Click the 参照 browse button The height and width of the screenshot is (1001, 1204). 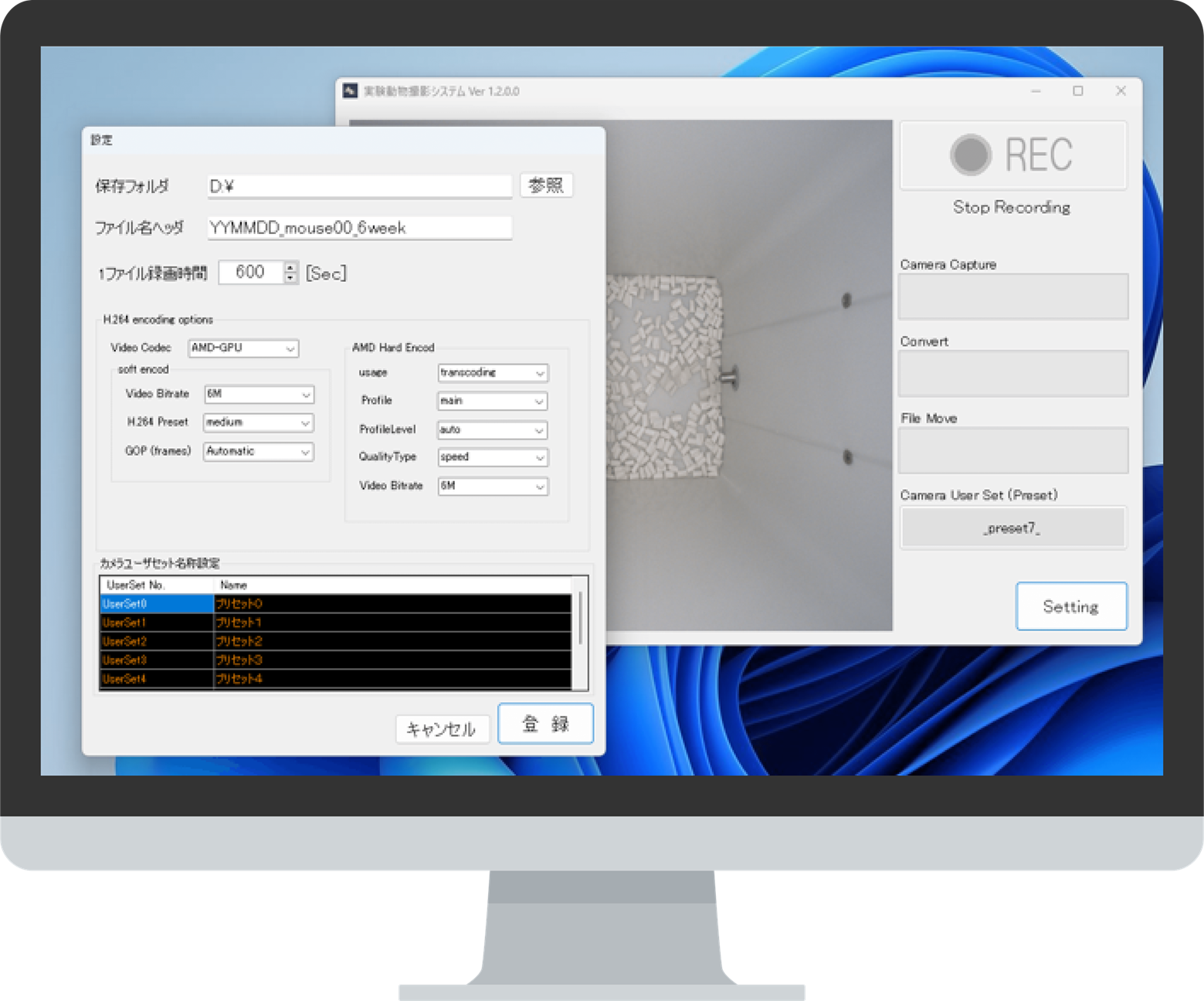[546, 185]
